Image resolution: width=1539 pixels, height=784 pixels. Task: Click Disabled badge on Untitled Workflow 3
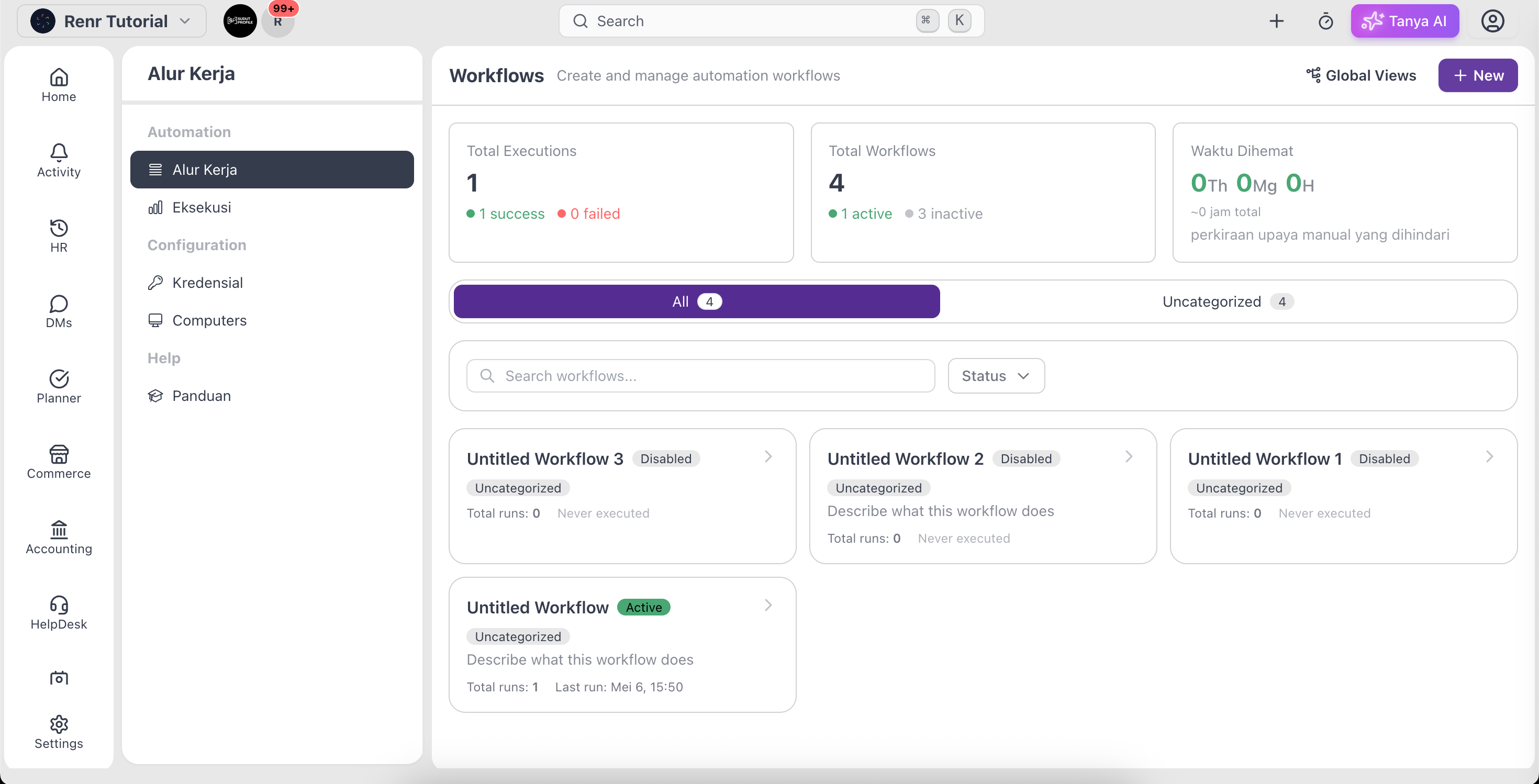[x=665, y=458]
